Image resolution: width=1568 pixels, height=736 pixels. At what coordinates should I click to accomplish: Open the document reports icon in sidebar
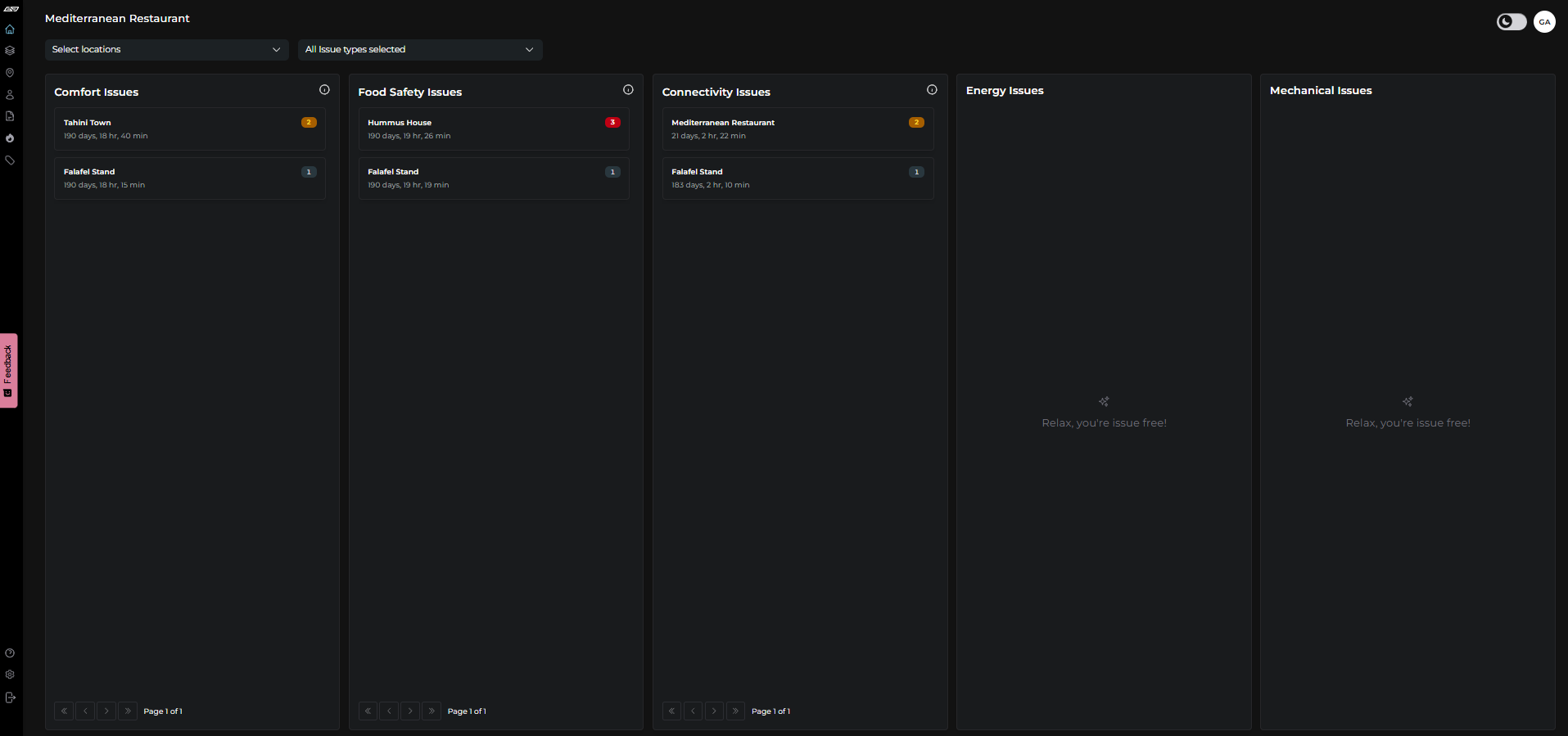click(10, 116)
